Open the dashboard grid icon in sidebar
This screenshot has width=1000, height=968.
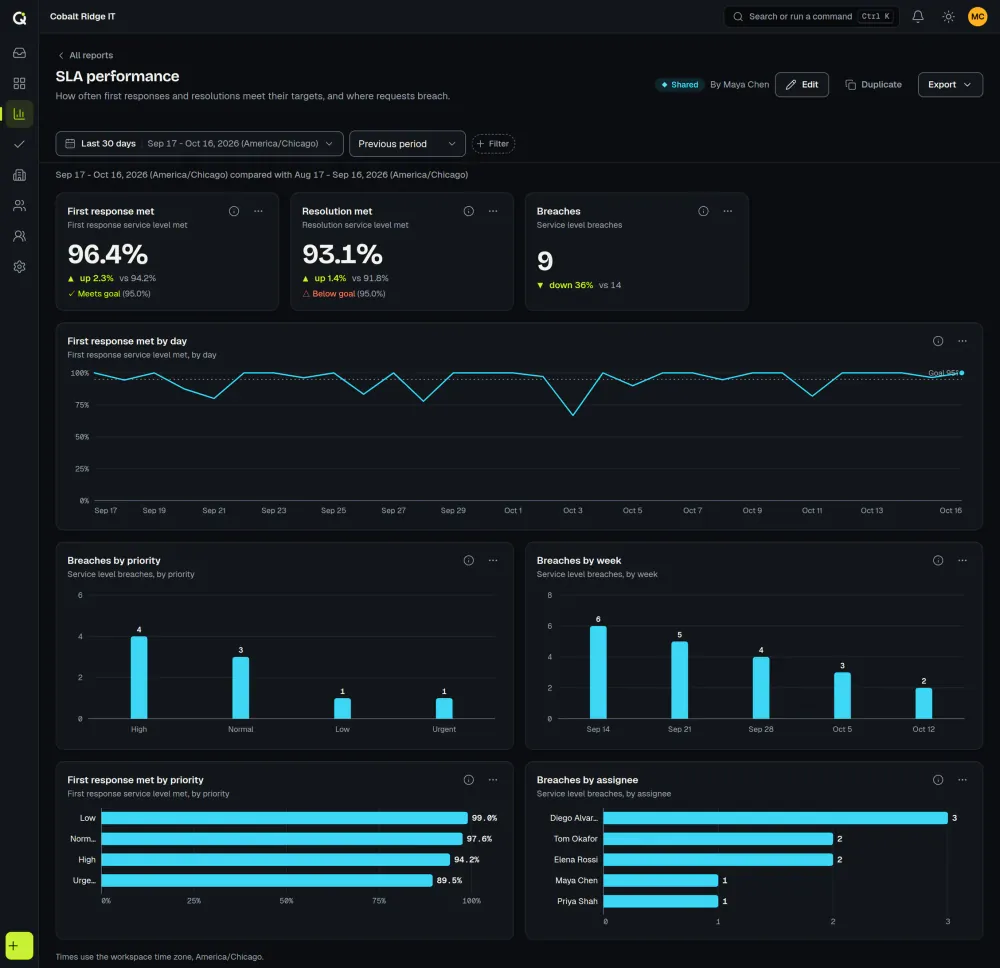19,84
